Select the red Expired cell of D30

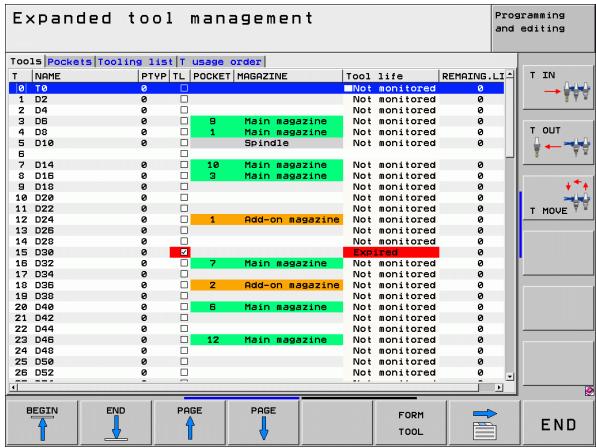pos(391,252)
